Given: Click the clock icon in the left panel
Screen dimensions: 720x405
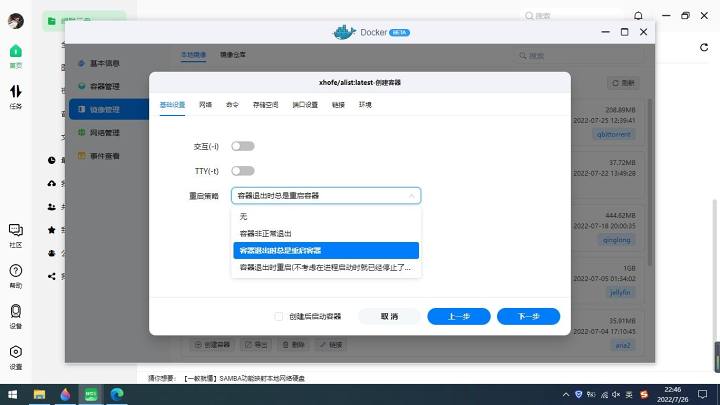Looking at the screenshot, I should click(51, 160).
